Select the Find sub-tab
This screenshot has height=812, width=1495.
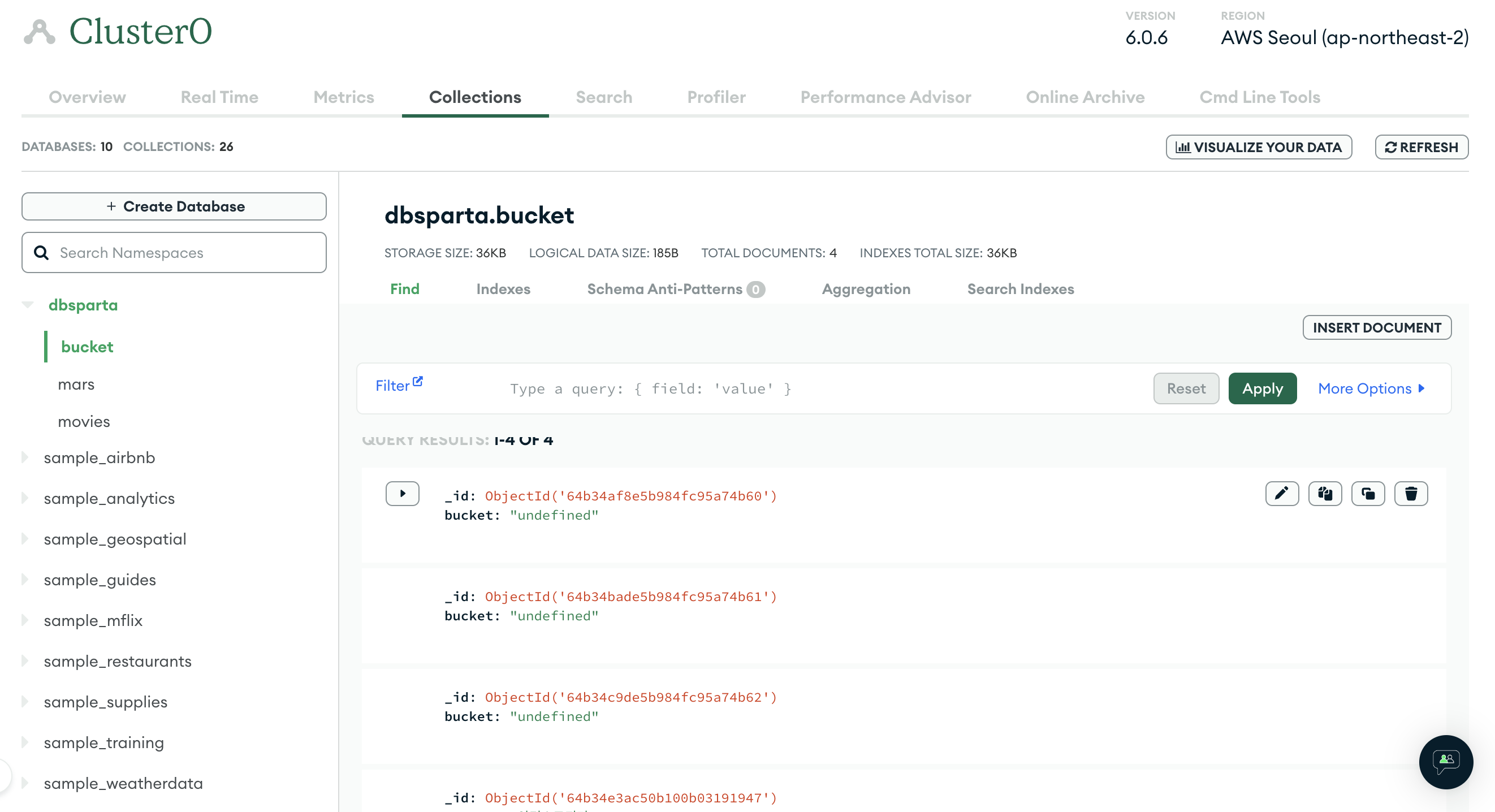click(x=404, y=289)
